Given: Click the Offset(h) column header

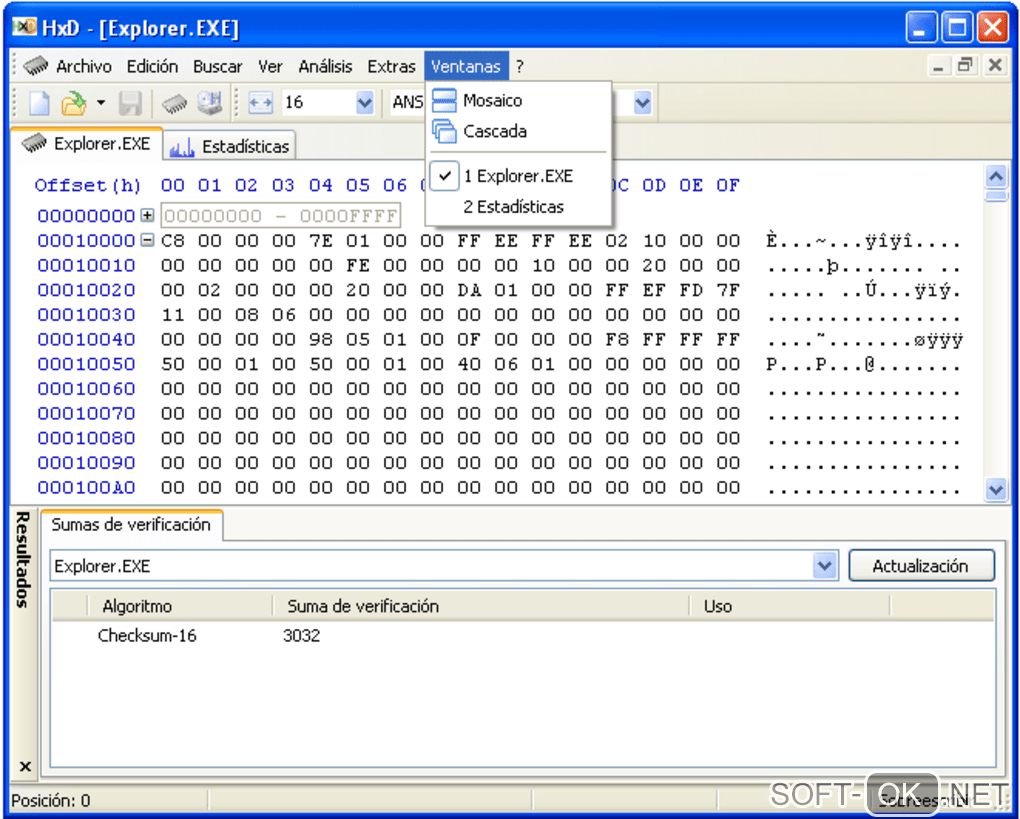Looking at the screenshot, I should [x=88, y=186].
